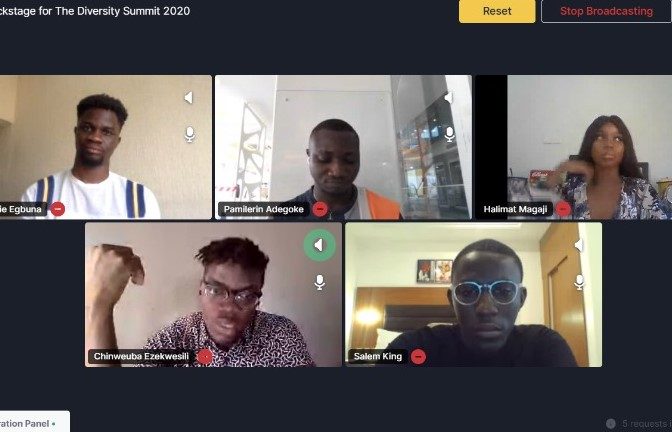Click the Salem King name label
672x432 pixels.
[x=378, y=357]
